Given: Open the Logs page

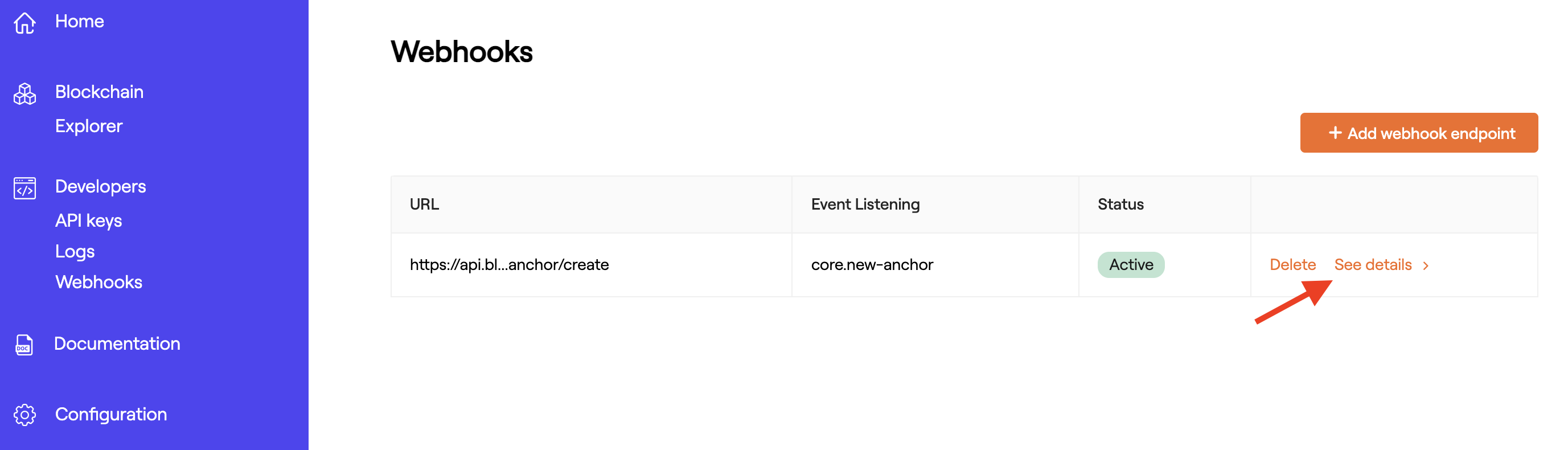Looking at the screenshot, I should [74, 252].
